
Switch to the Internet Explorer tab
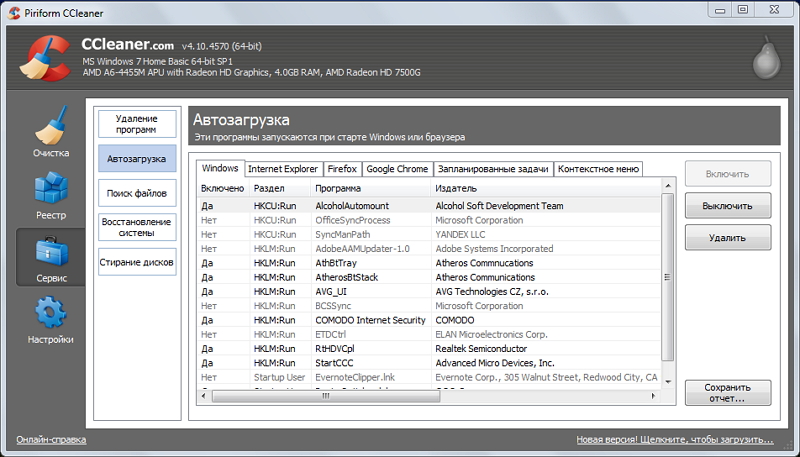click(x=282, y=169)
